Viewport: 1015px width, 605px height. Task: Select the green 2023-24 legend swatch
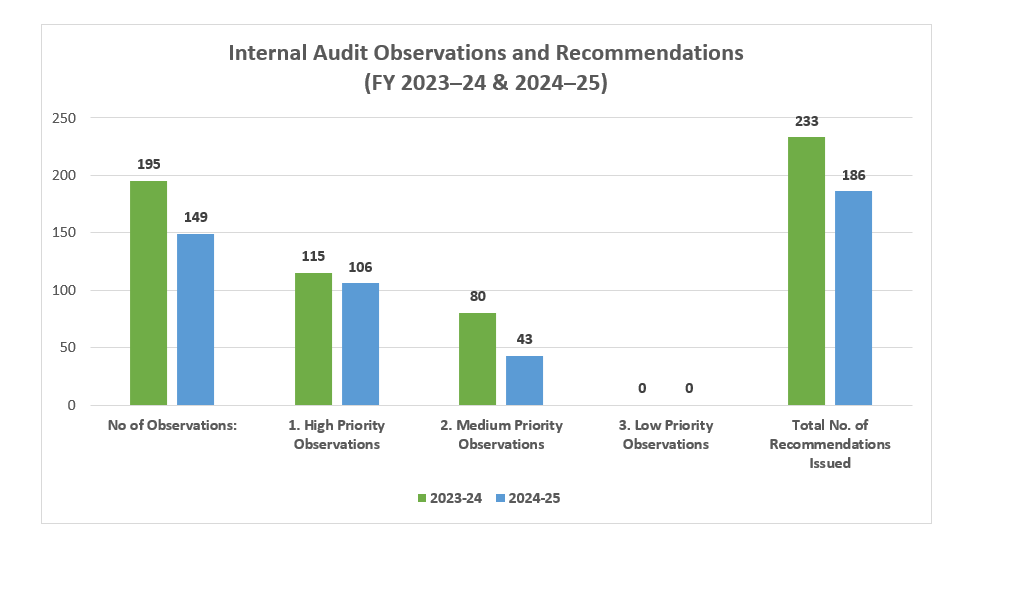pyautogui.click(x=422, y=498)
